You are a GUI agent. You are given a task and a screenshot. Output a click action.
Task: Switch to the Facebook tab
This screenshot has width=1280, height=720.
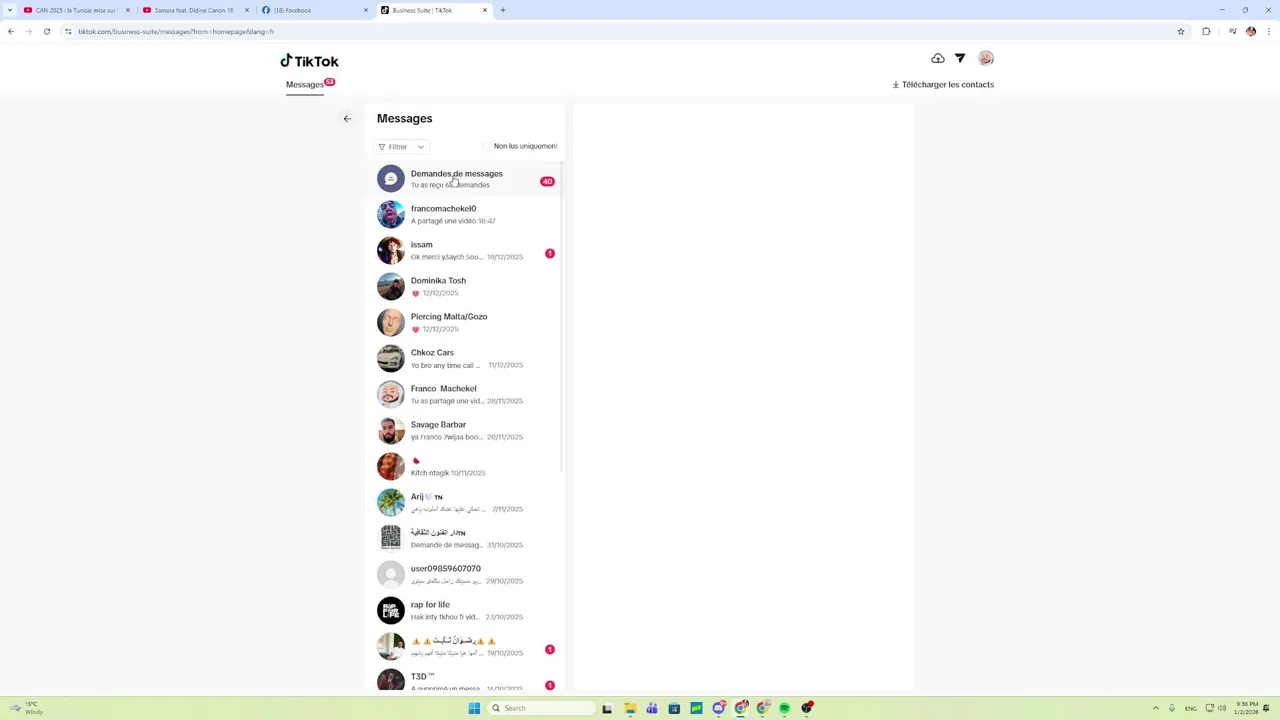click(x=315, y=10)
